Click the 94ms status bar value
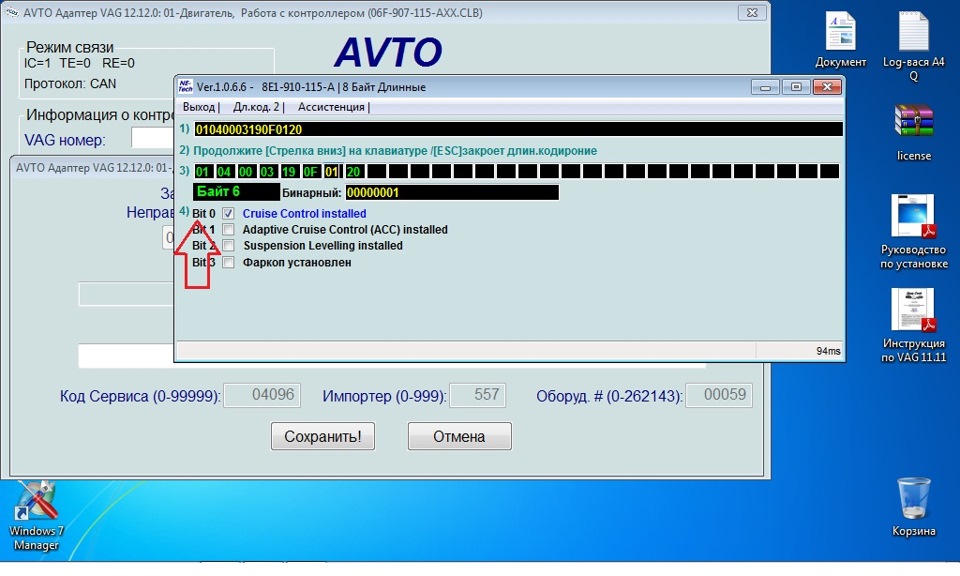 pos(828,351)
